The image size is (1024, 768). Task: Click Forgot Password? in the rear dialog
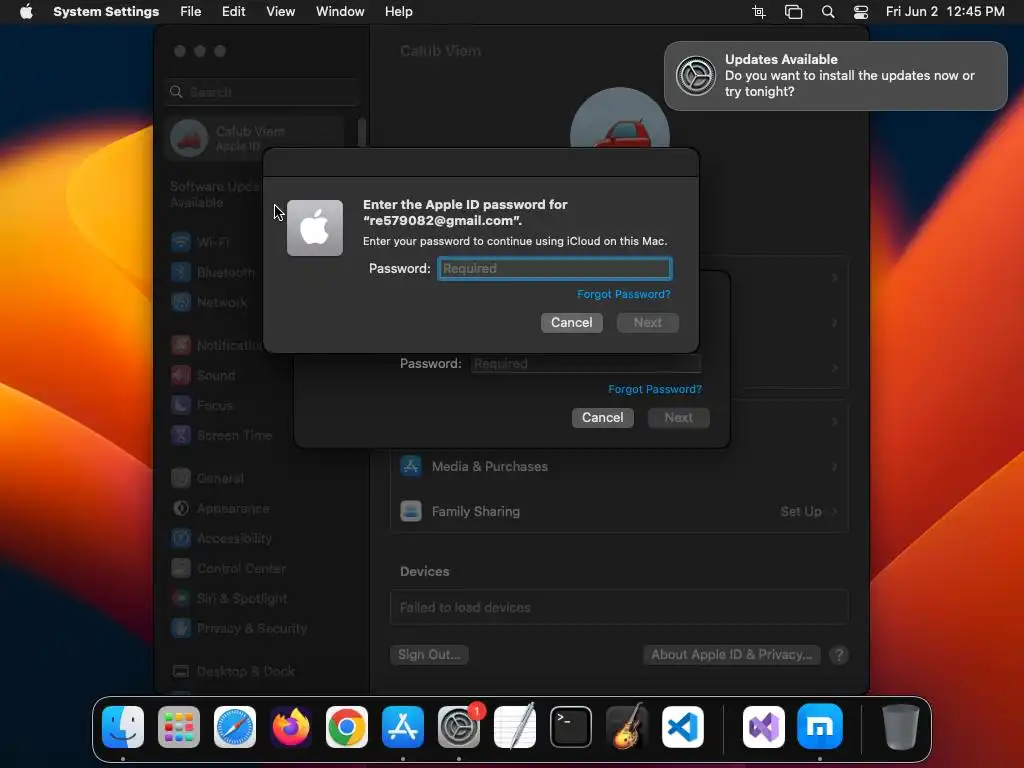pos(655,389)
